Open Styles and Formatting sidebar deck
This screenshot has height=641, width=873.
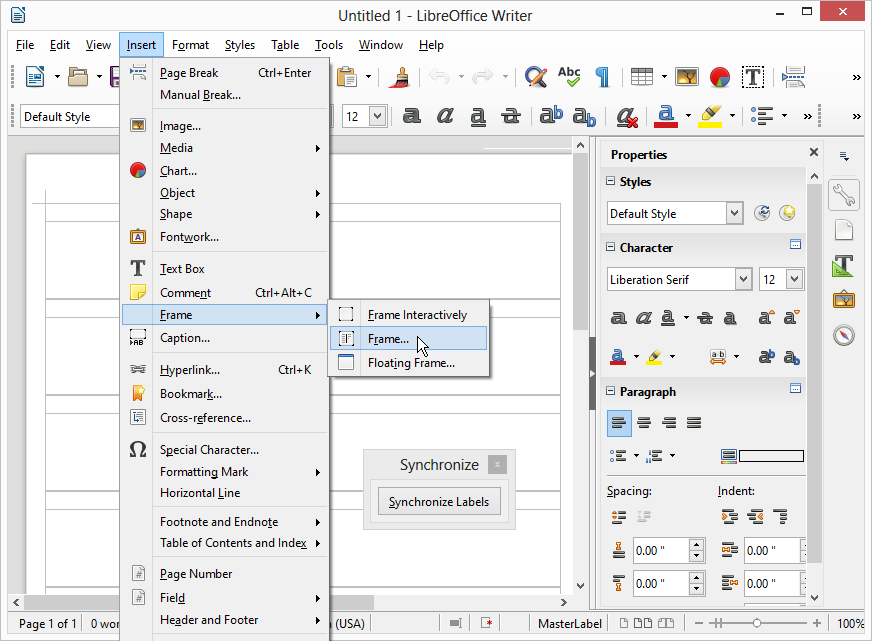844,266
